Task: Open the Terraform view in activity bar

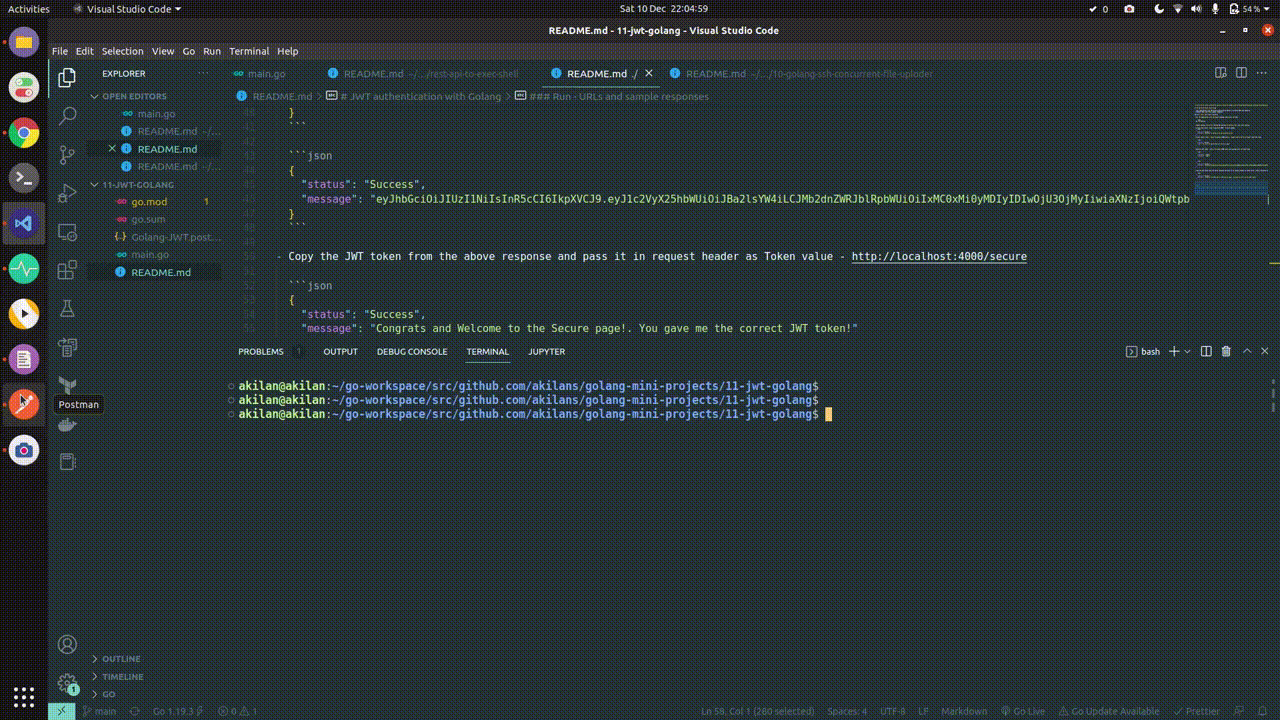Action: [67, 386]
